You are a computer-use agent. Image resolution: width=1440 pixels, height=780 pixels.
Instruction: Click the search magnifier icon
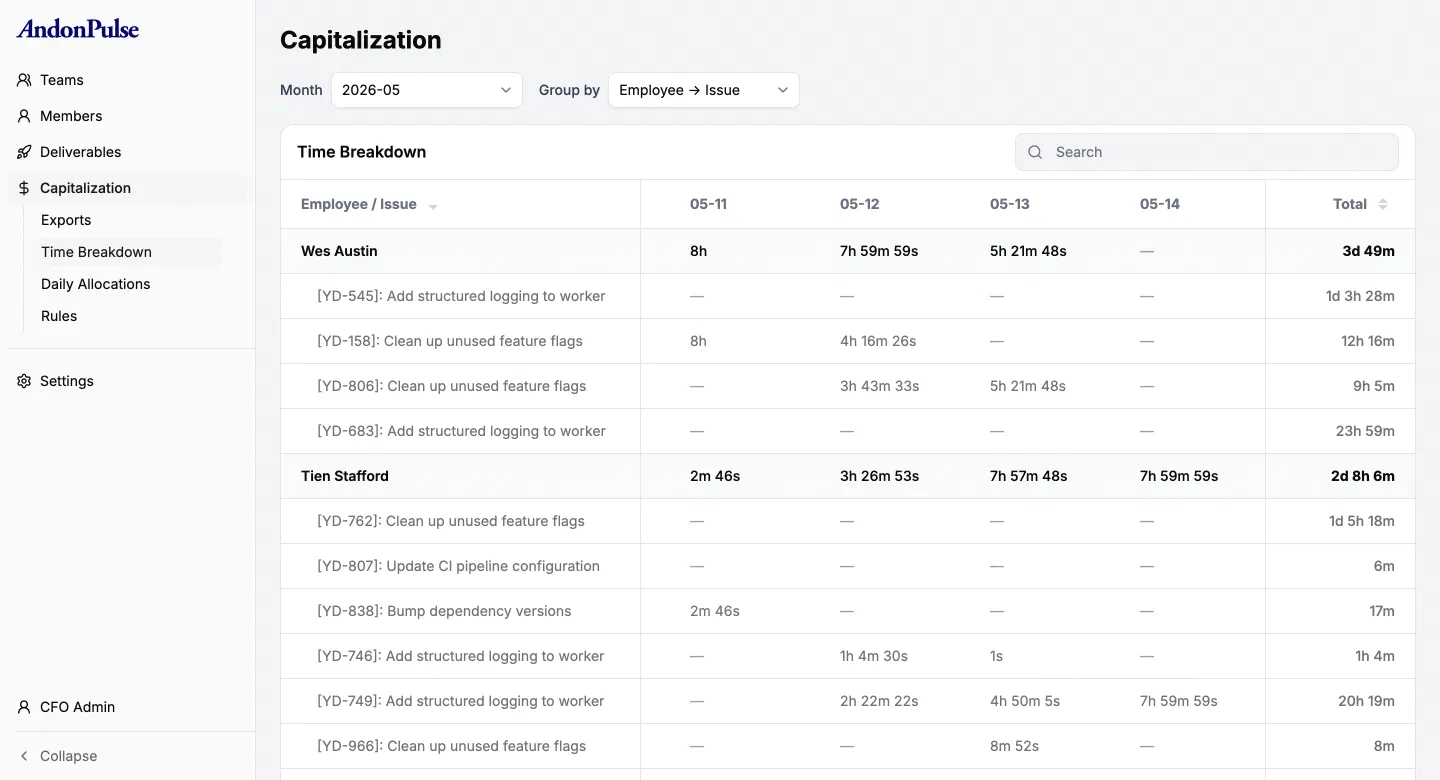pos(1036,152)
